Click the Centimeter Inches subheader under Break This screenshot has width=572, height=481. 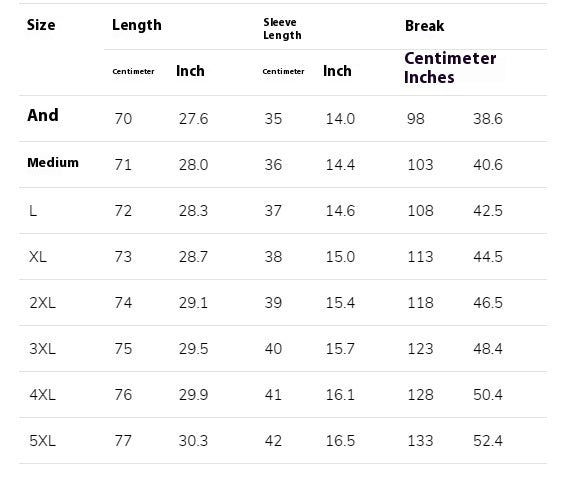point(450,68)
